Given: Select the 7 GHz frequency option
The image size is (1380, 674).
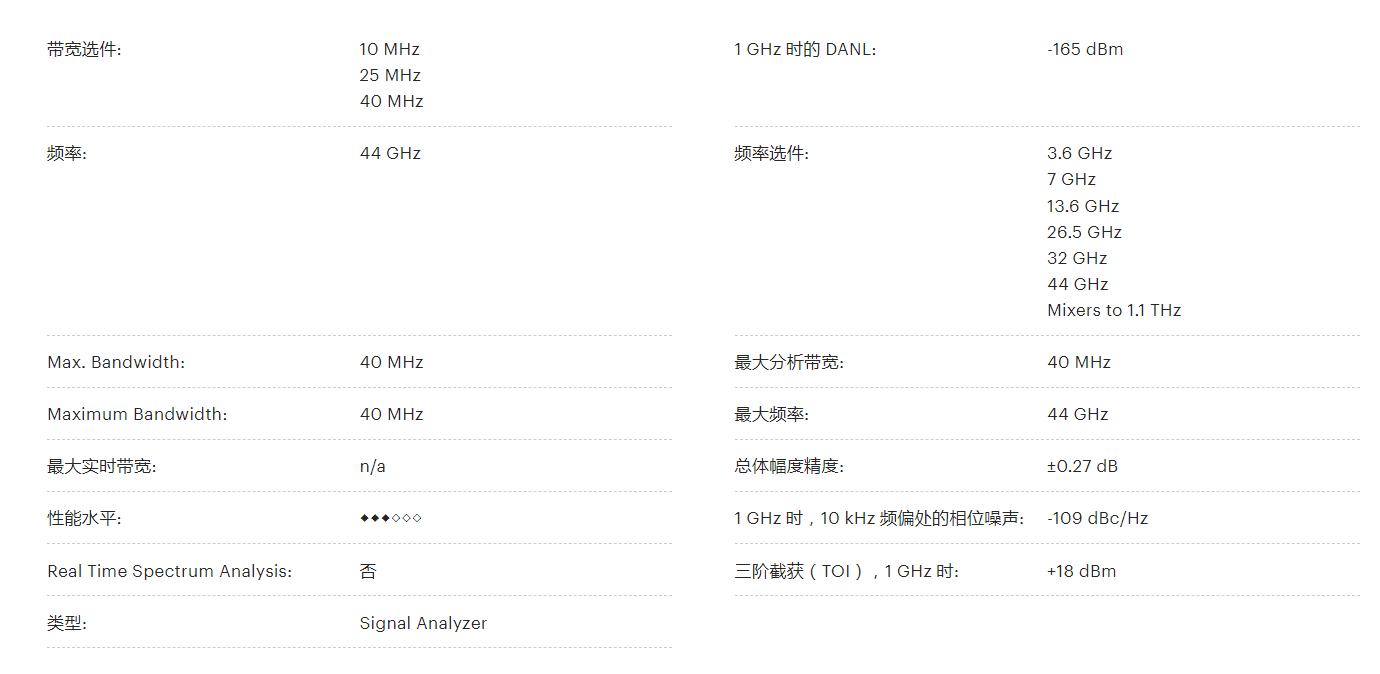Looking at the screenshot, I should pos(1072,179).
